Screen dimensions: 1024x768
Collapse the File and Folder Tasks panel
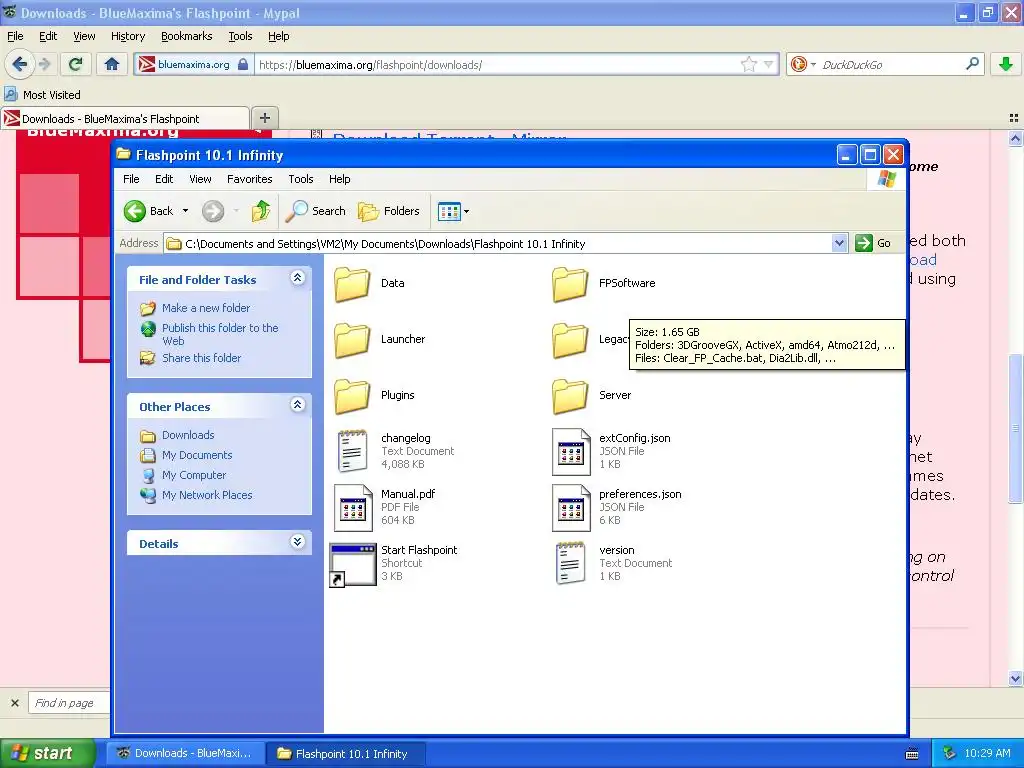tap(297, 278)
